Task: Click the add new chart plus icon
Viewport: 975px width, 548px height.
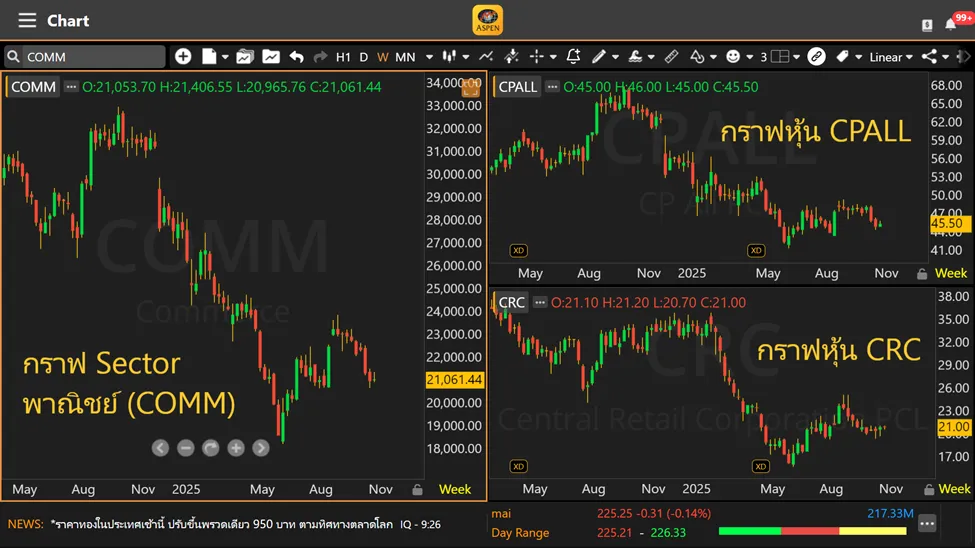Action: (x=183, y=57)
